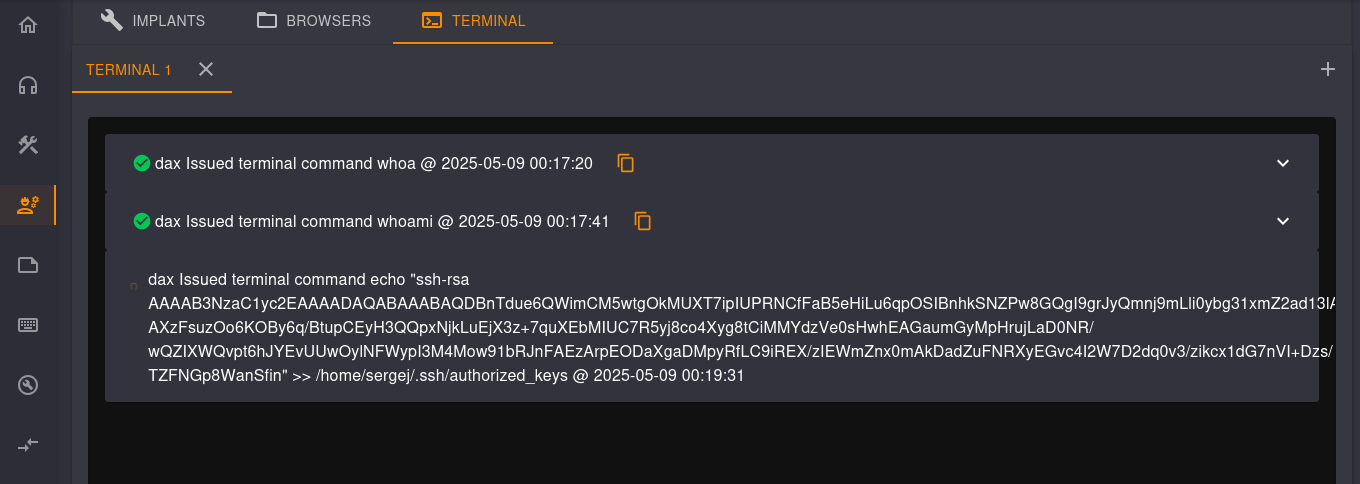Click the echo ssh-rsa command entry
The width and height of the screenshot is (1360, 484).
[x=712, y=327]
